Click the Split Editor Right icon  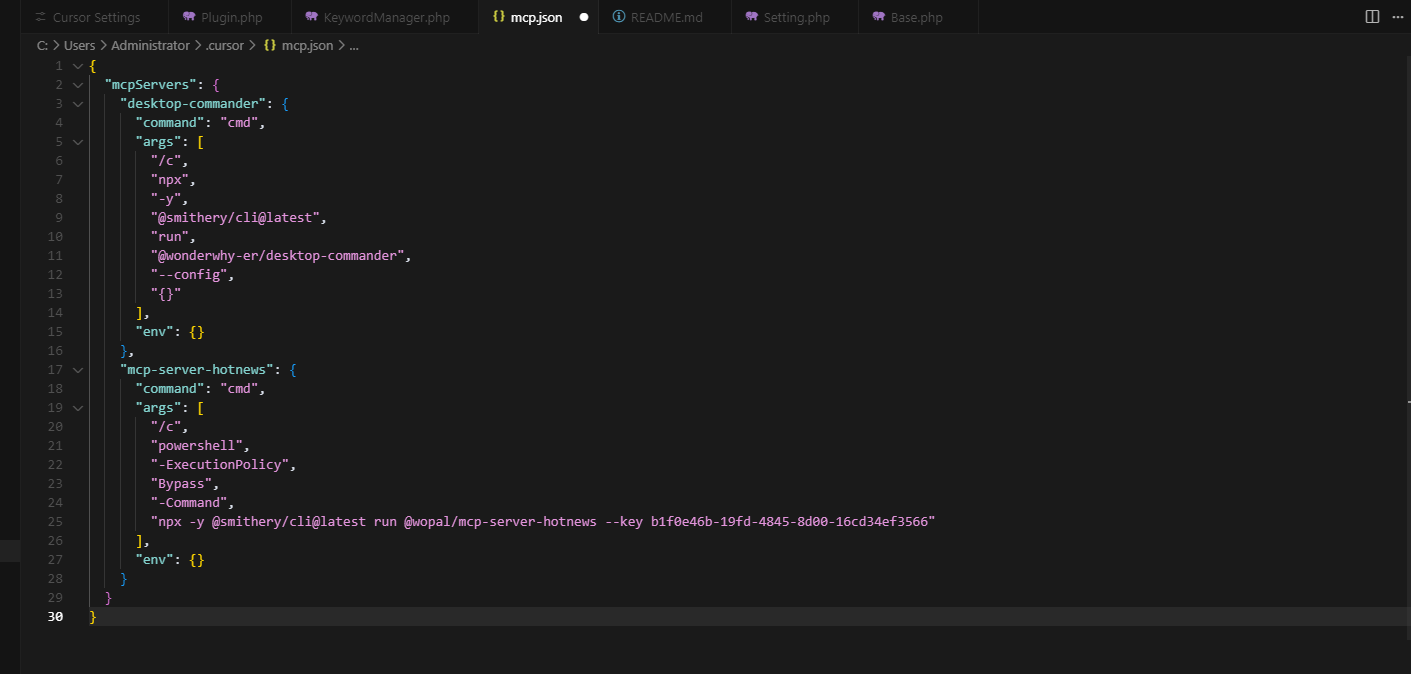(1372, 17)
